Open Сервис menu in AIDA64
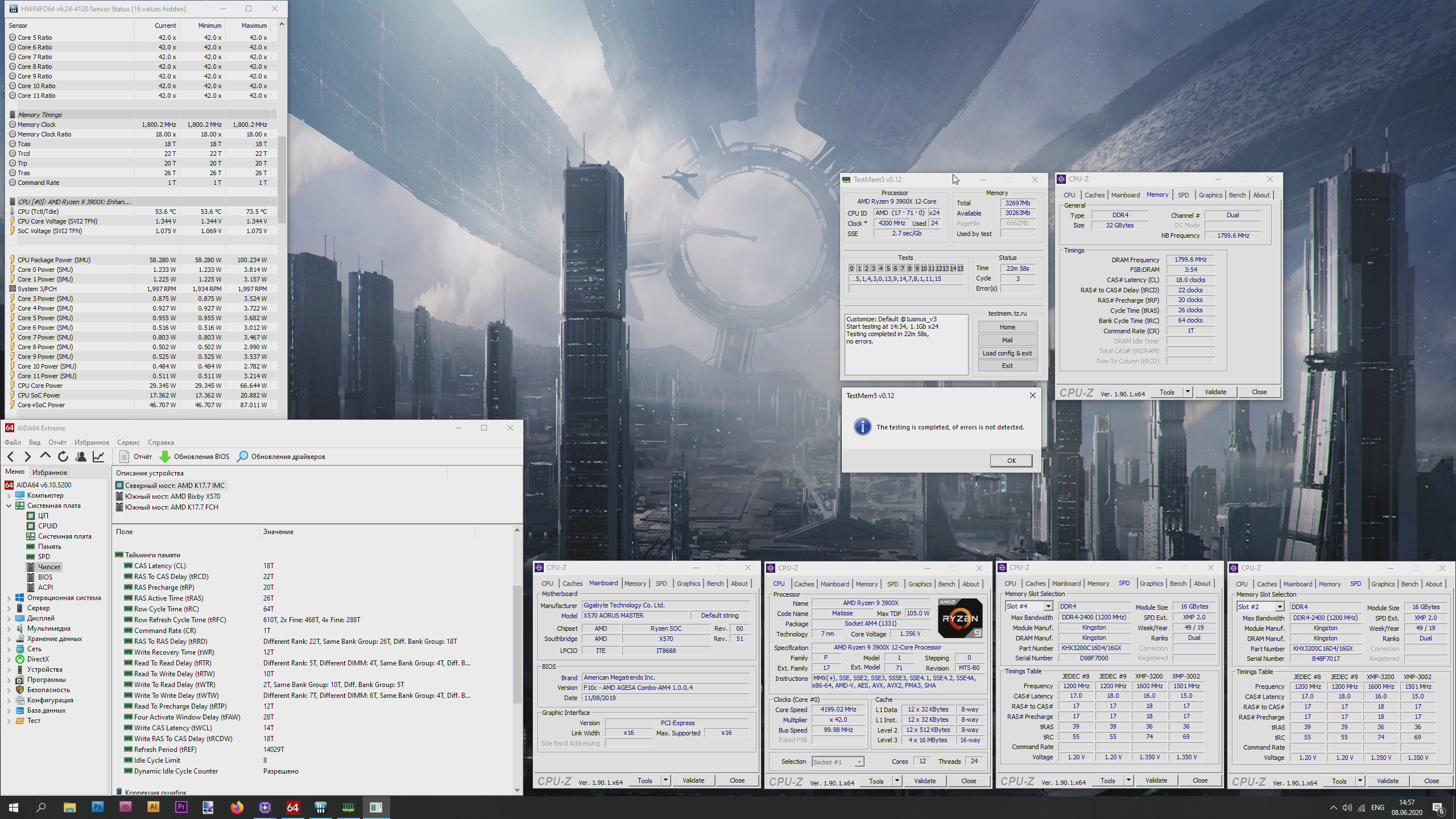The width and height of the screenshot is (1456, 819). click(x=128, y=442)
